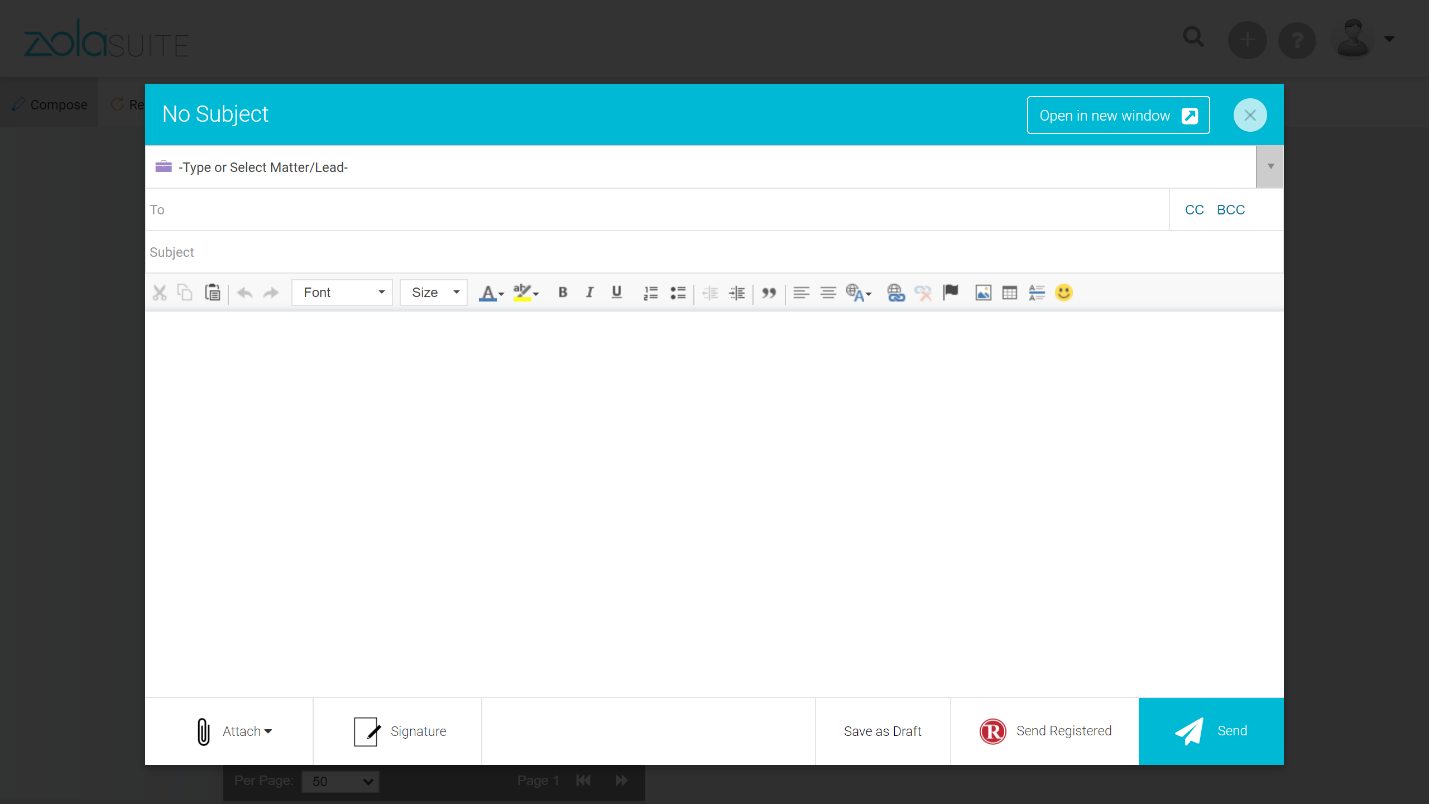Toggle italic formatting

(590, 293)
